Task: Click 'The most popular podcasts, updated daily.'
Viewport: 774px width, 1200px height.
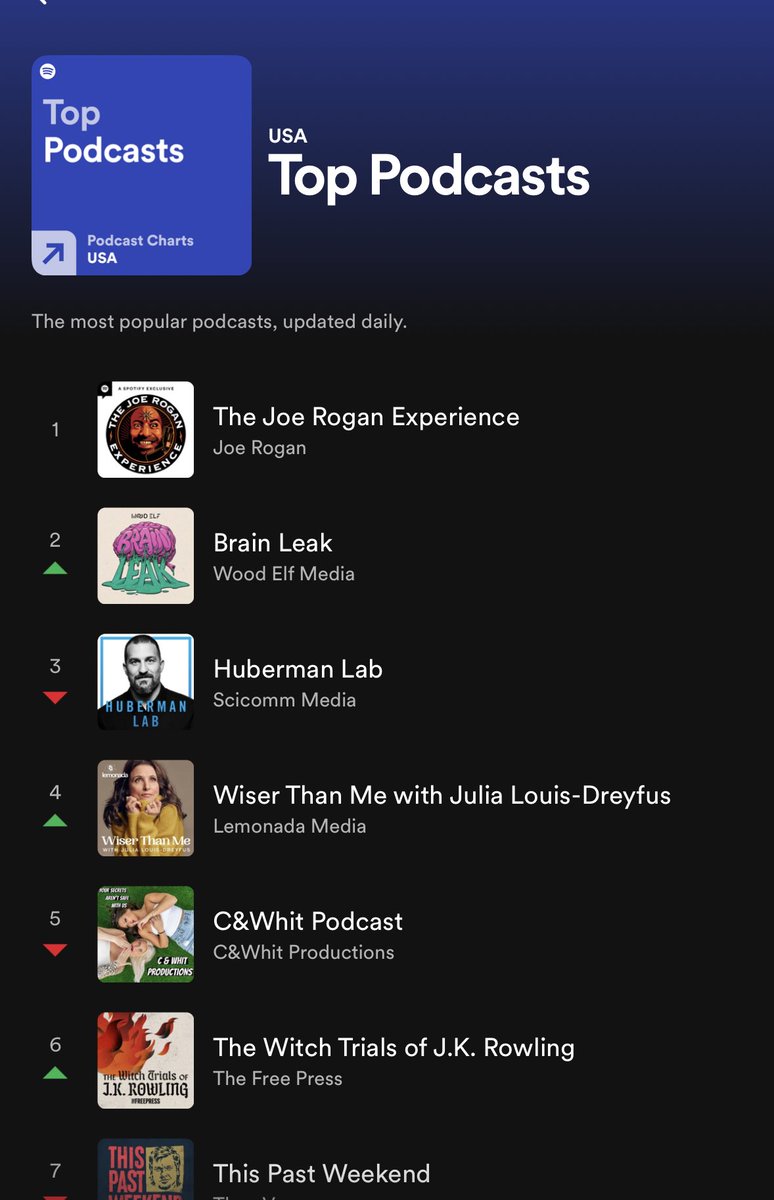Action: click(219, 322)
